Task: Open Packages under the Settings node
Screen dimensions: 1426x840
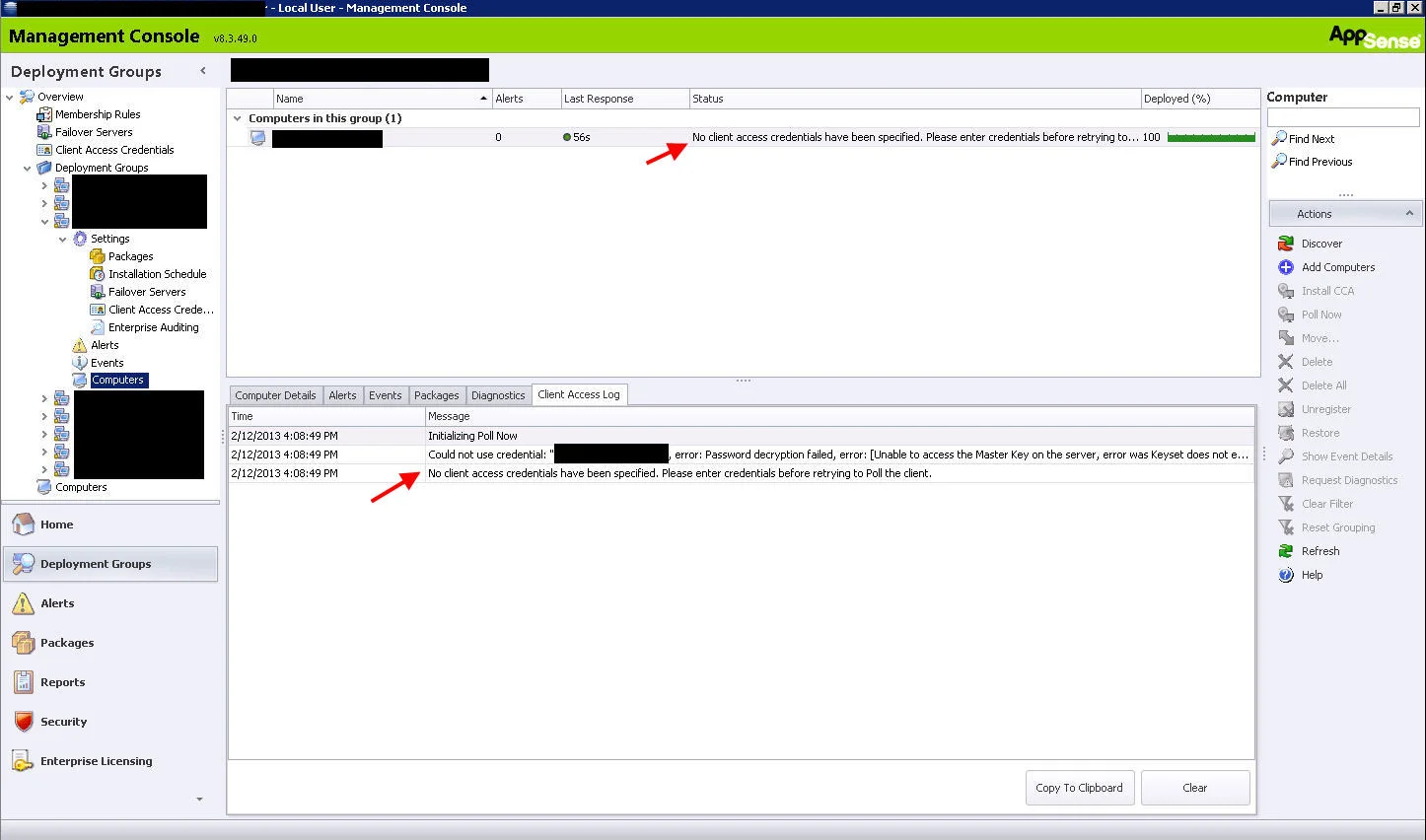Action: tap(131, 256)
